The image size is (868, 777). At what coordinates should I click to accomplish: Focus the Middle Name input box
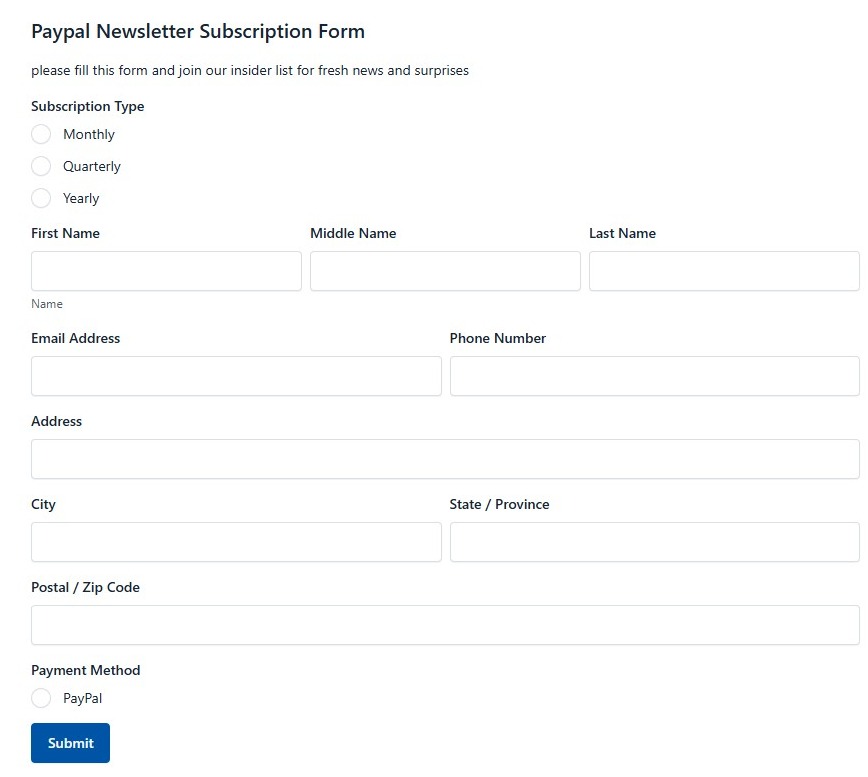pyautogui.click(x=445, y=271)
